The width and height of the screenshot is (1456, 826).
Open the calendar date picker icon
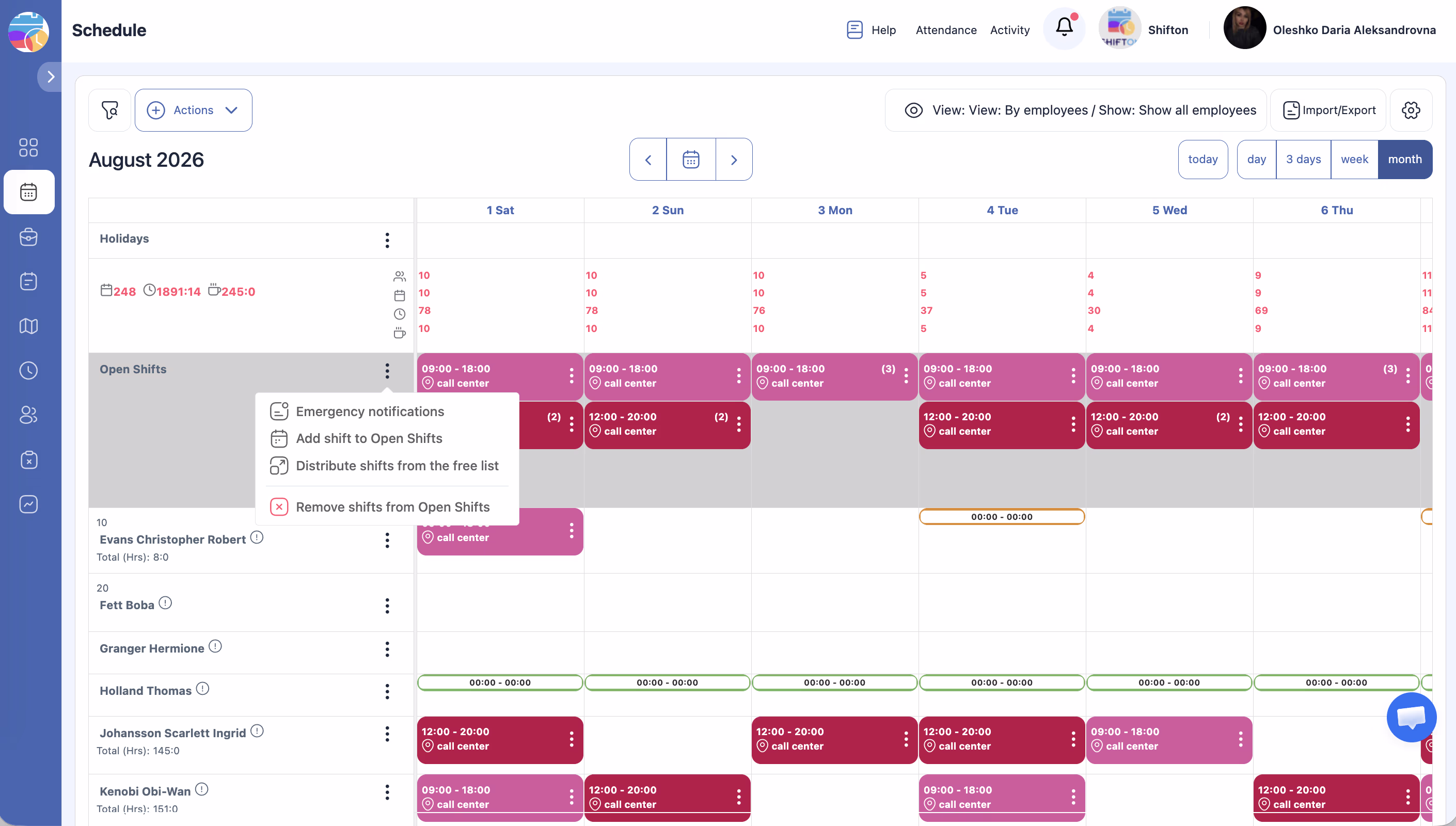point(690,160)
